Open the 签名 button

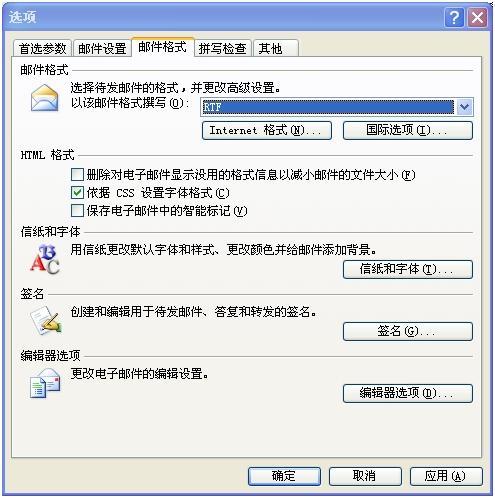[408, 331]
